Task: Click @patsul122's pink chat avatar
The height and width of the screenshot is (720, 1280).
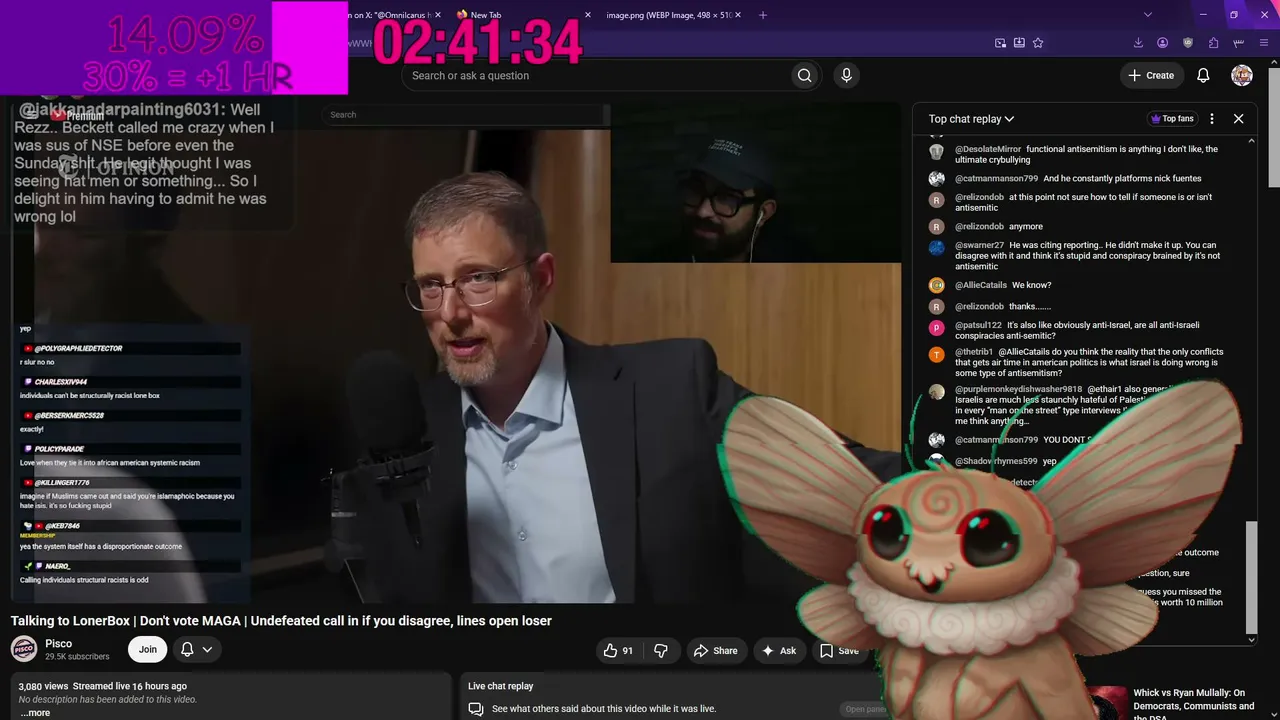Action: pos(936,328)
